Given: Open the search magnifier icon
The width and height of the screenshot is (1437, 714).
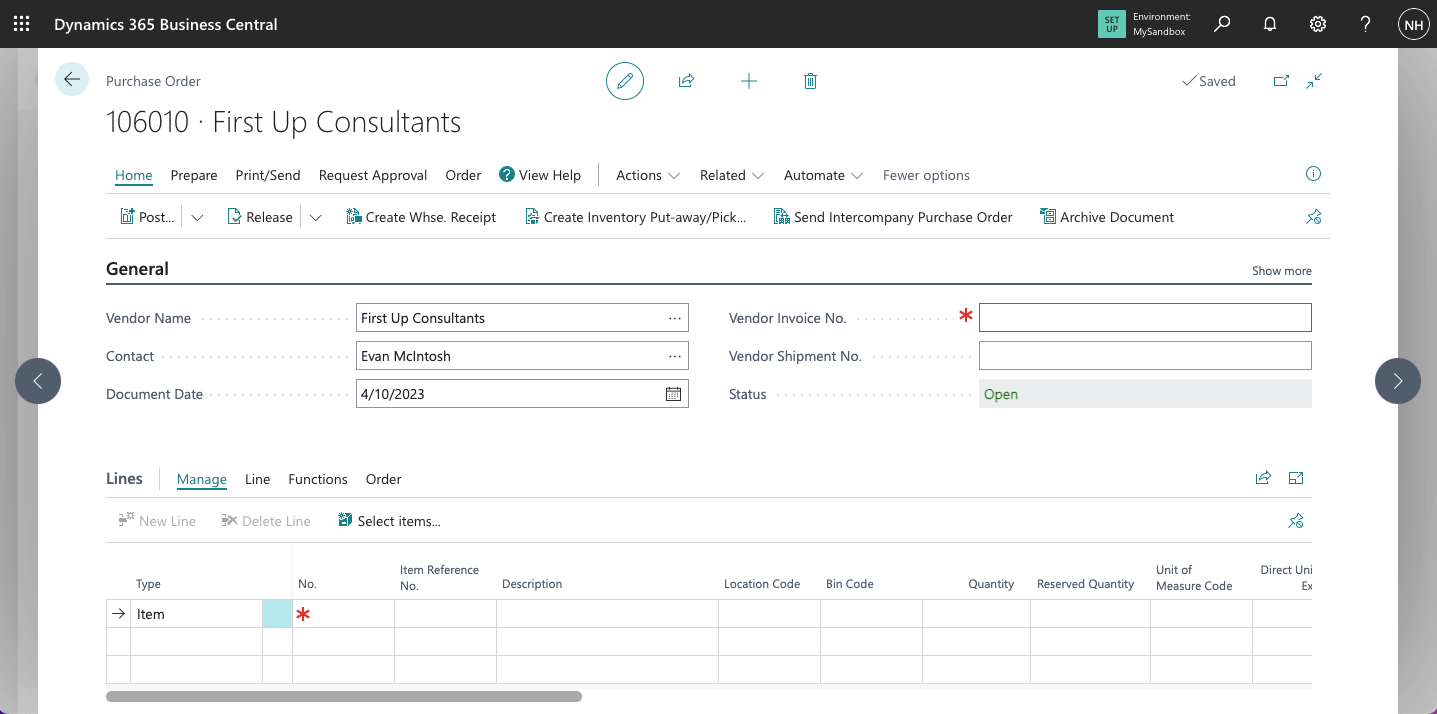Looking at the screenshot, I should (x=1222, y=24).
